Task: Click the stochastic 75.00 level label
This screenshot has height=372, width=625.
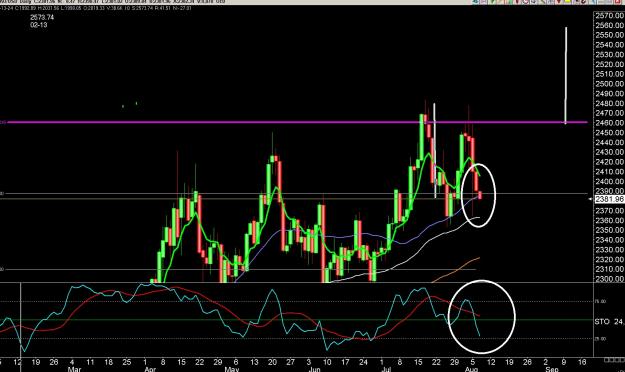Action: click(600, 301)
